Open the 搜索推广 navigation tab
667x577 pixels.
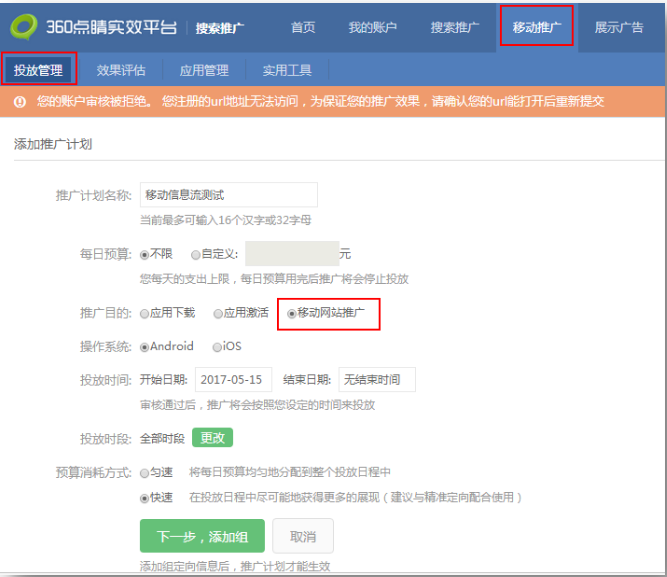(x=456, y=27)
